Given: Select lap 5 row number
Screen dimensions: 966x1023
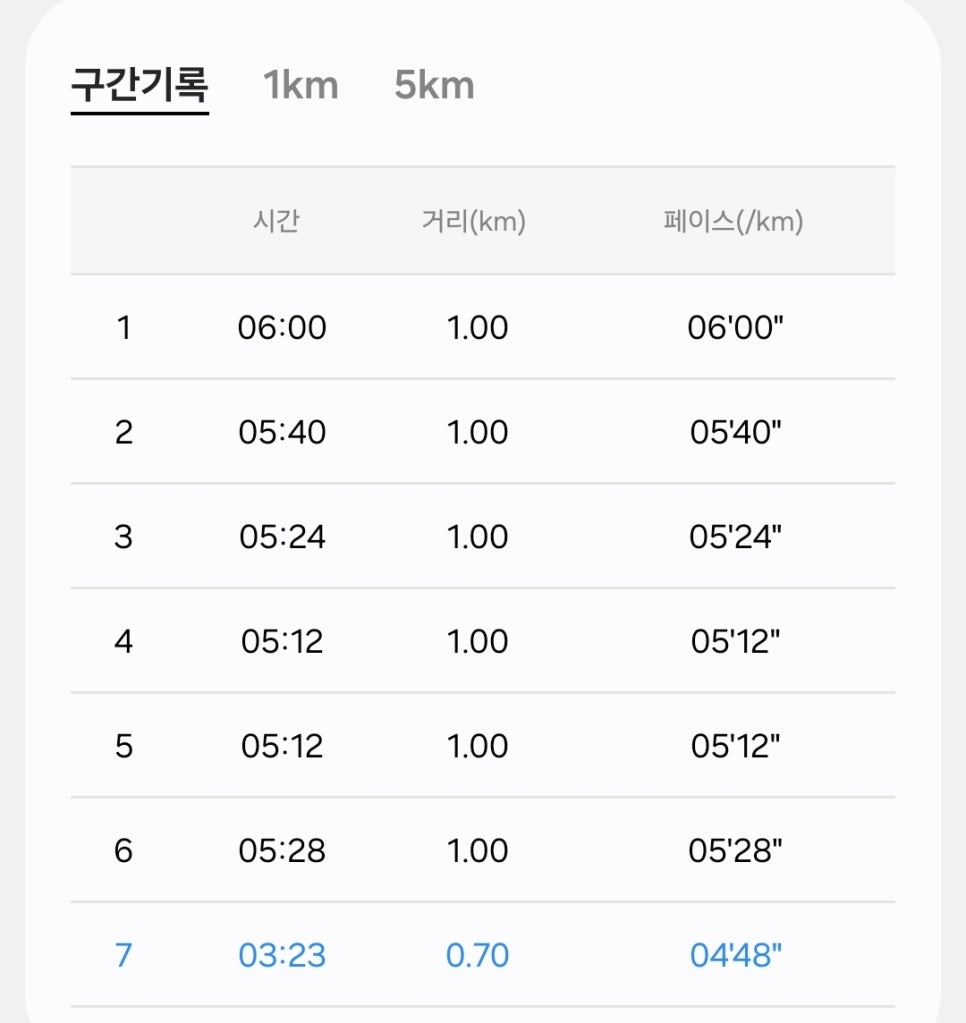Looking at the screenshot, I should pos(123,746).
